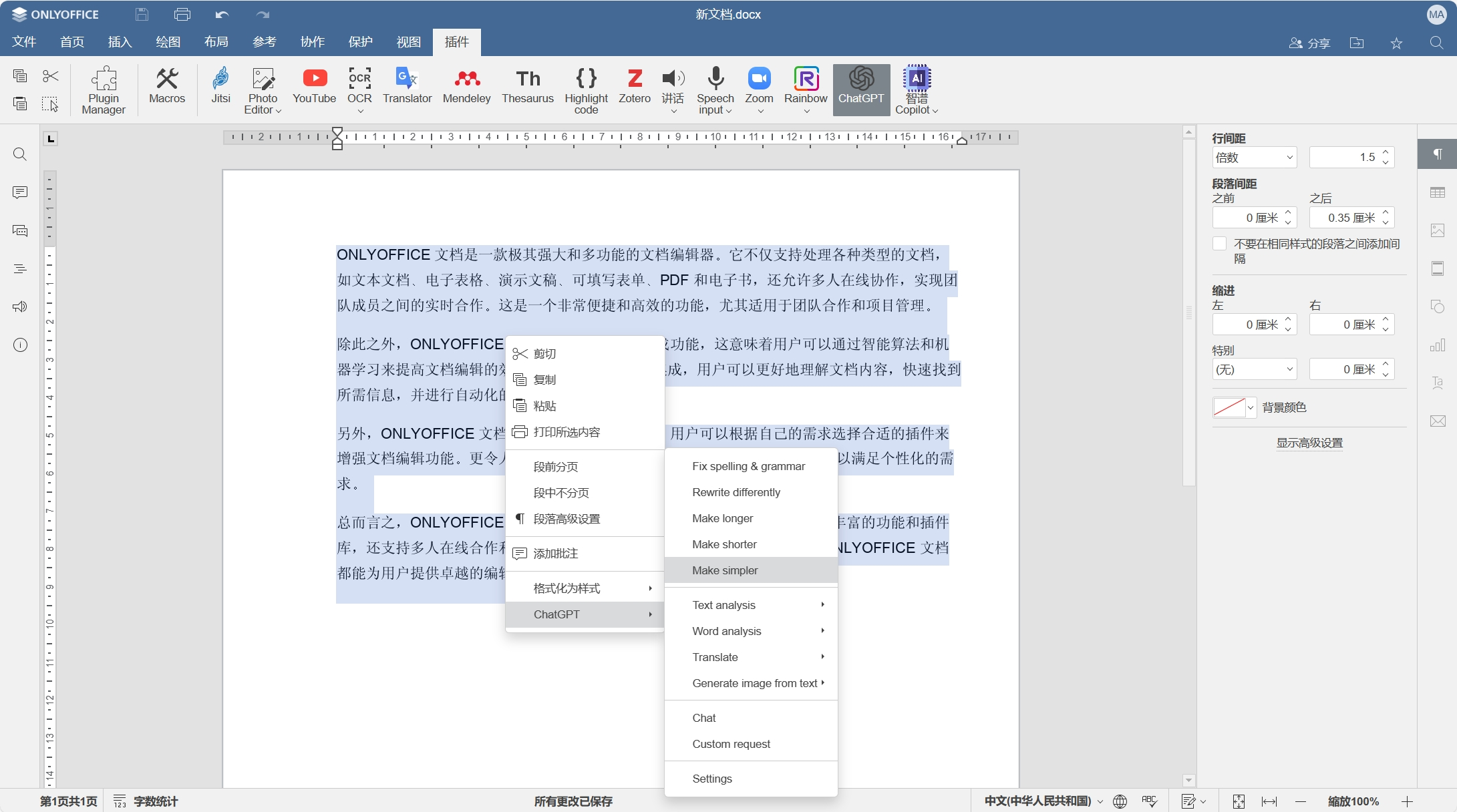
Task: Open the Thesaurus plugin
Action: point(528,85)
